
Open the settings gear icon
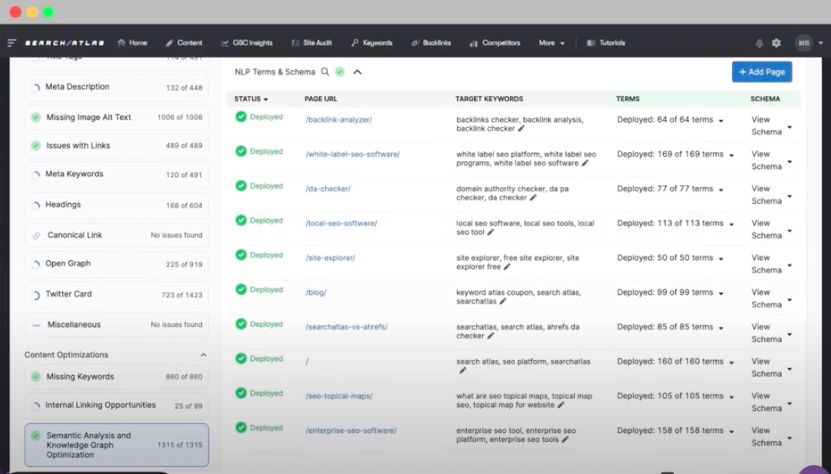[776, 43]
